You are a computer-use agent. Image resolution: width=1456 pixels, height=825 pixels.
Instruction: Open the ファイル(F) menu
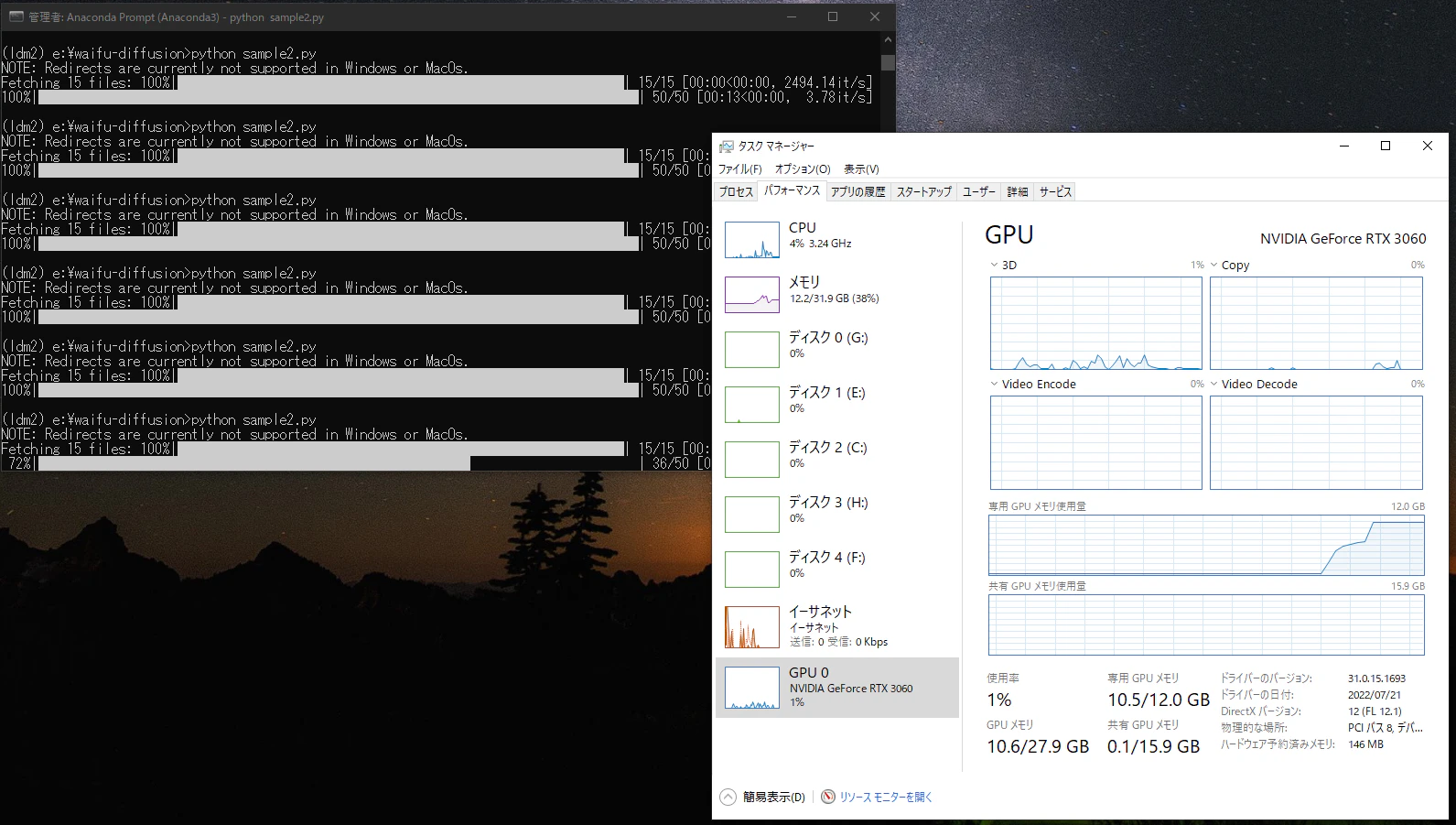click(739, 169)
